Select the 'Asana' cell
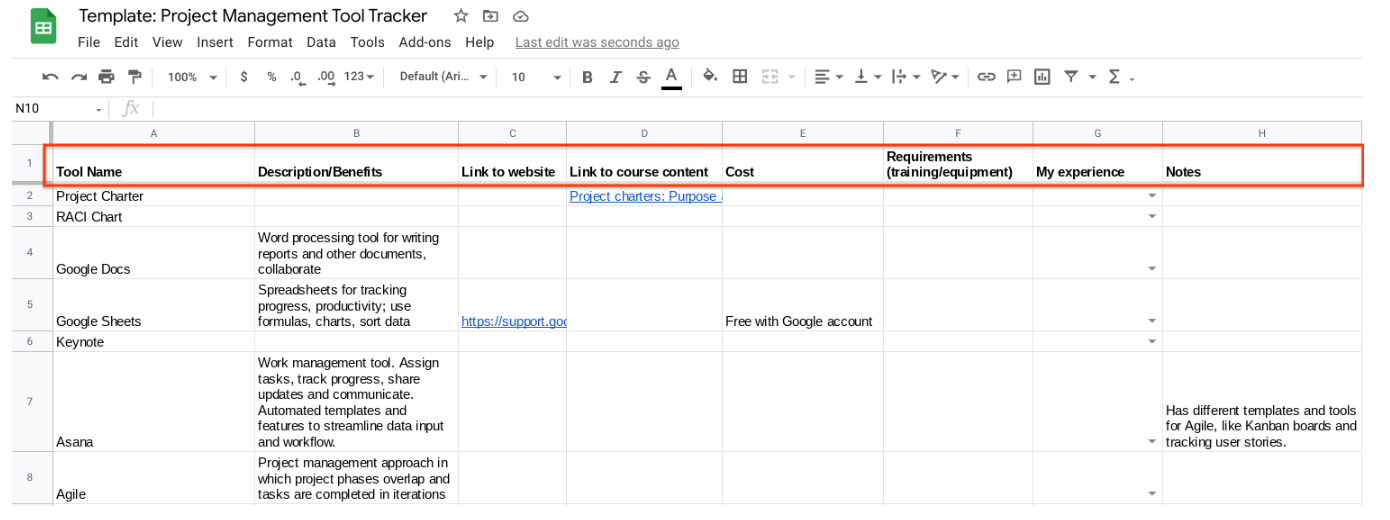This screenshot has width=1390, height=520. 154,401
